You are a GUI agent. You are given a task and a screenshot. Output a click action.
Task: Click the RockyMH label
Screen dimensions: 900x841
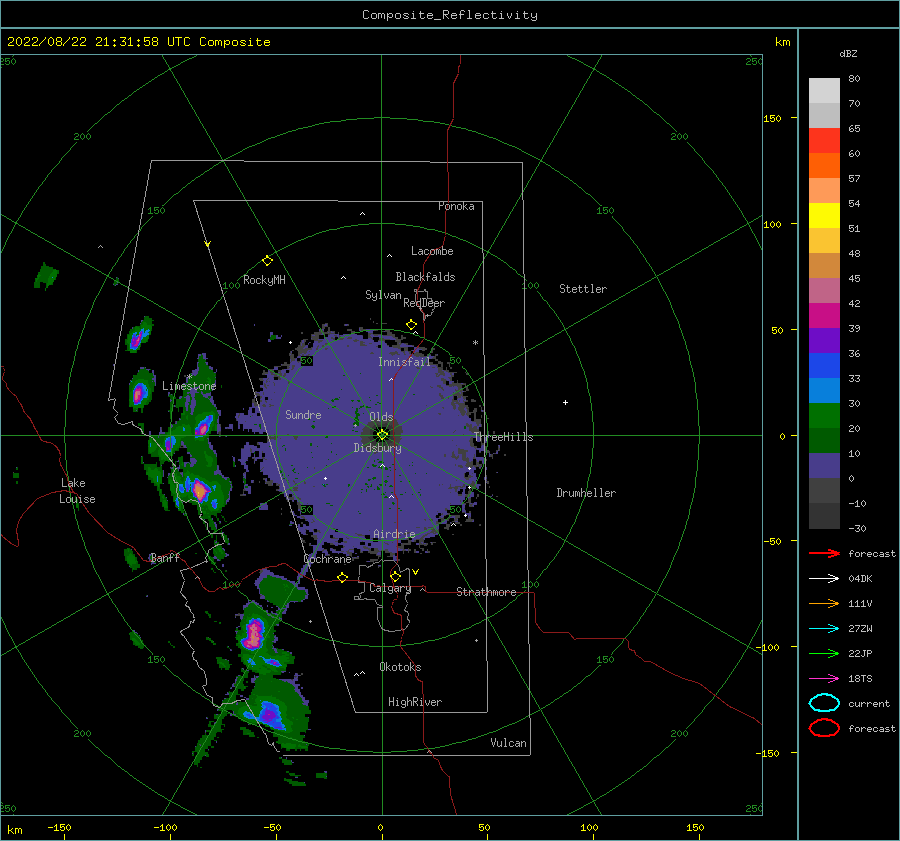click(264, 280)
